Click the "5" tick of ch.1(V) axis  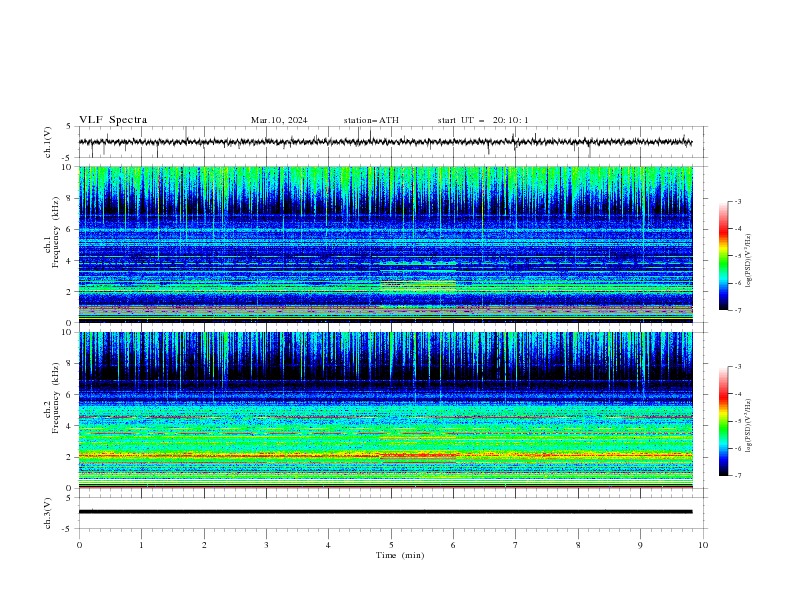pyautogui.click(x=69, y=127)
